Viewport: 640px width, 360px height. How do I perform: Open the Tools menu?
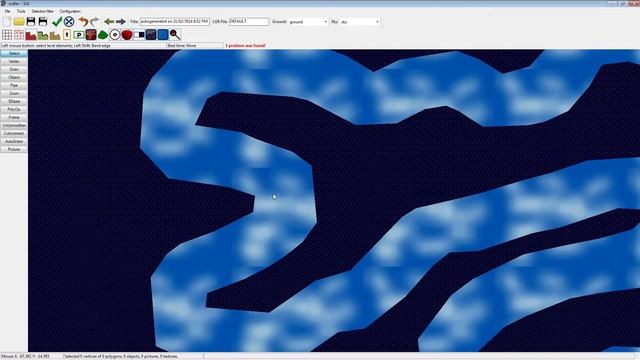pyautogui.click(x=21, y=11)
